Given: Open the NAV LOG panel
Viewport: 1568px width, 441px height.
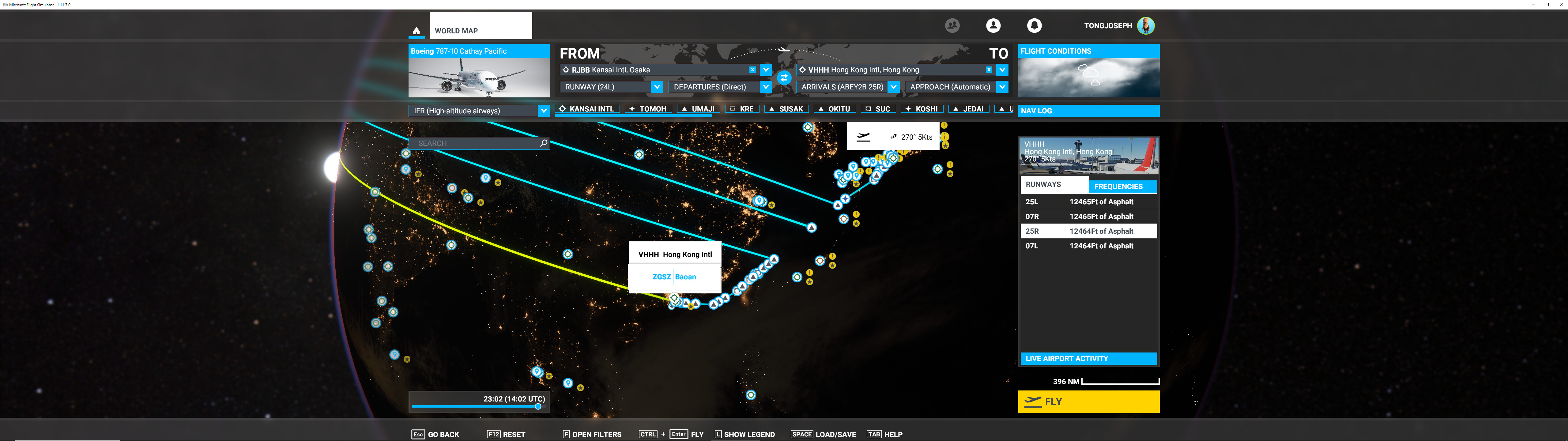Looking at the screenshot, I should coord(1088,111).
